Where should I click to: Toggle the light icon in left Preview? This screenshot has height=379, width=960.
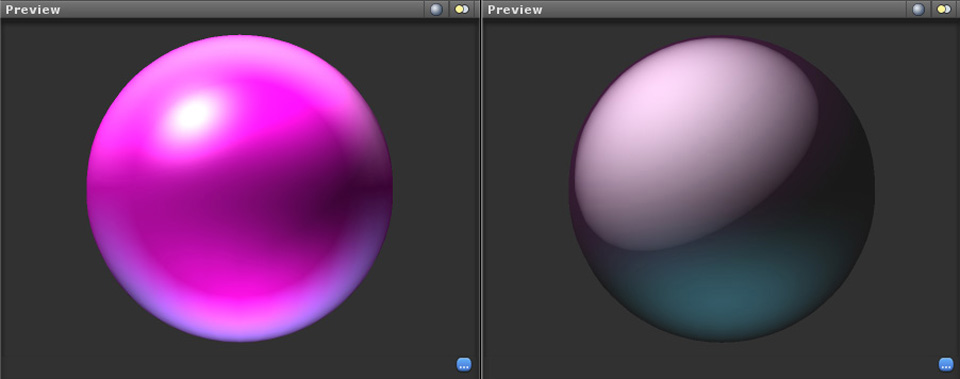point(462,9)
